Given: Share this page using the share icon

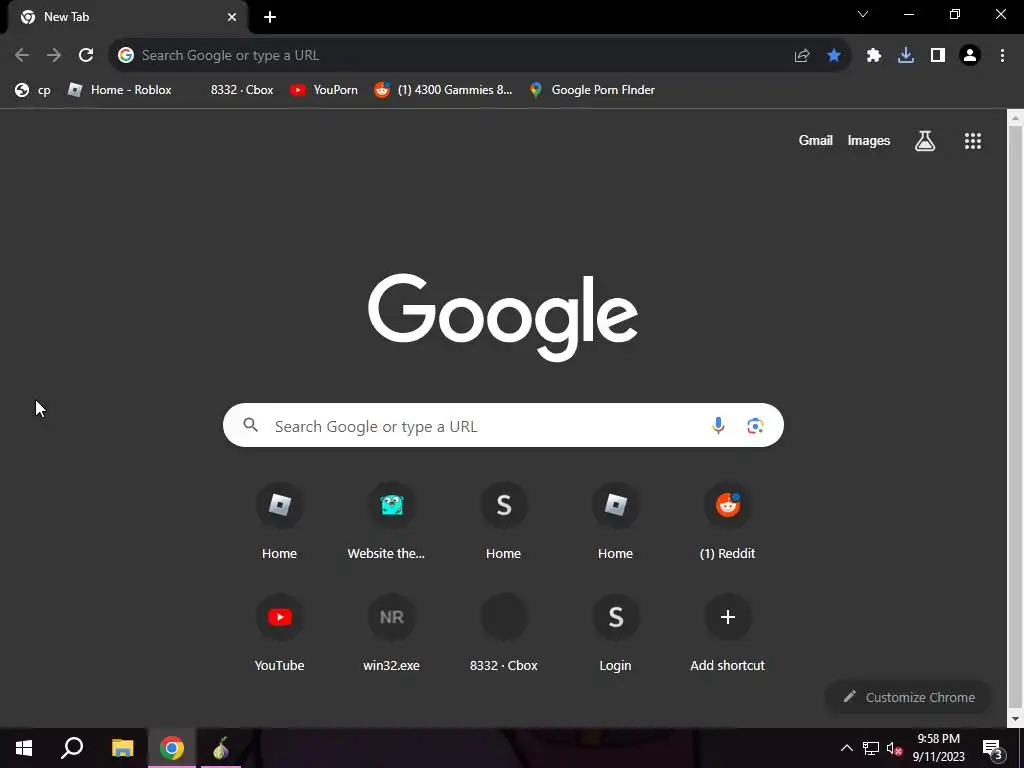Looking at the screenshot, I should click(x=802, y=56).
